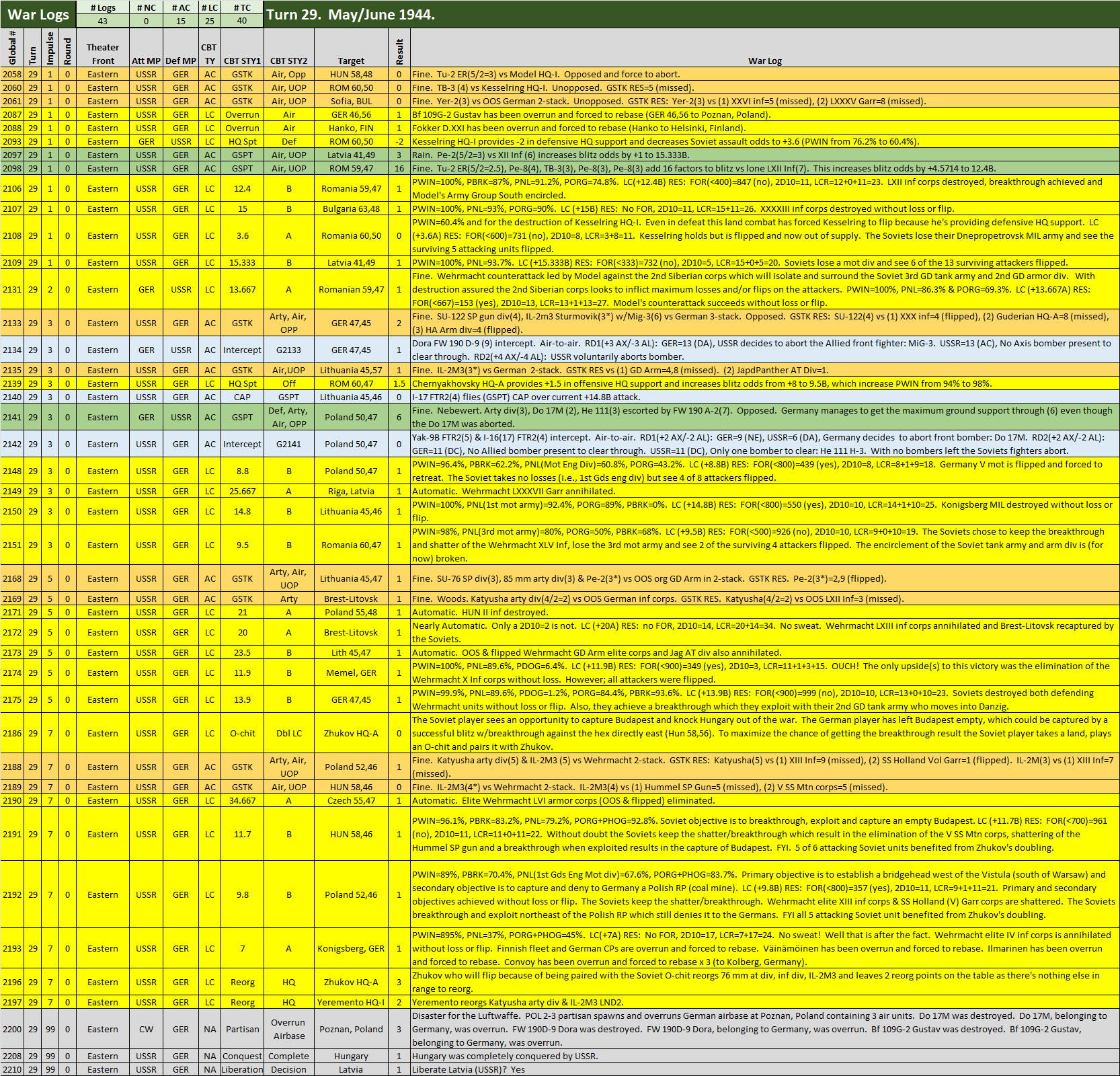Select the "Sofia, BUL" target cell
The width and height of the screenshot is (1120, 1076).
[x=351, y=101]
